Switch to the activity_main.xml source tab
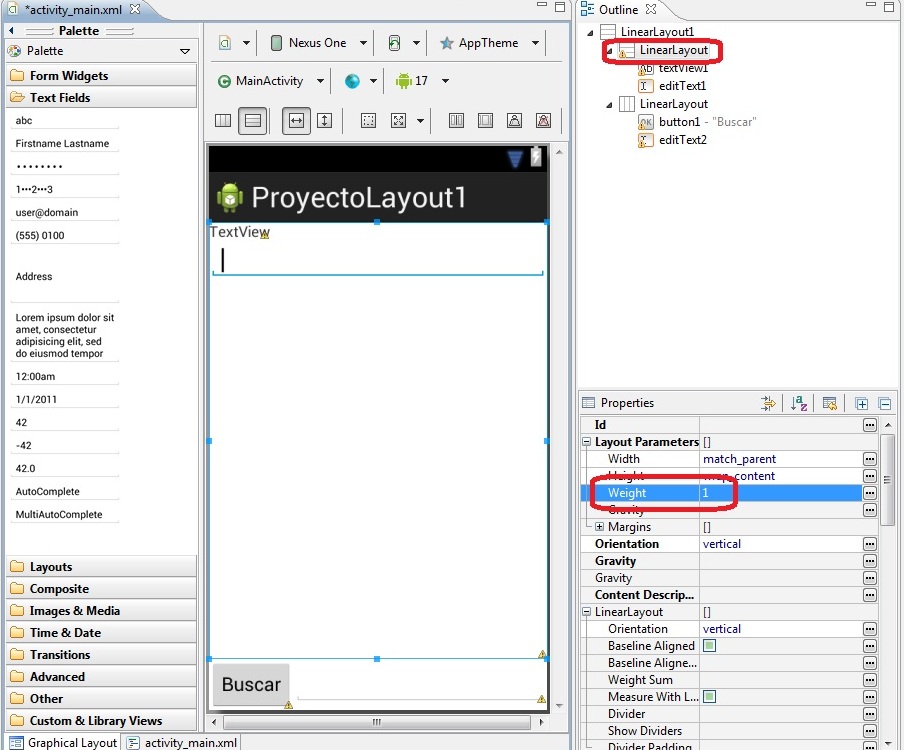This screenshot has height=750, width=904. pos(182,743)
